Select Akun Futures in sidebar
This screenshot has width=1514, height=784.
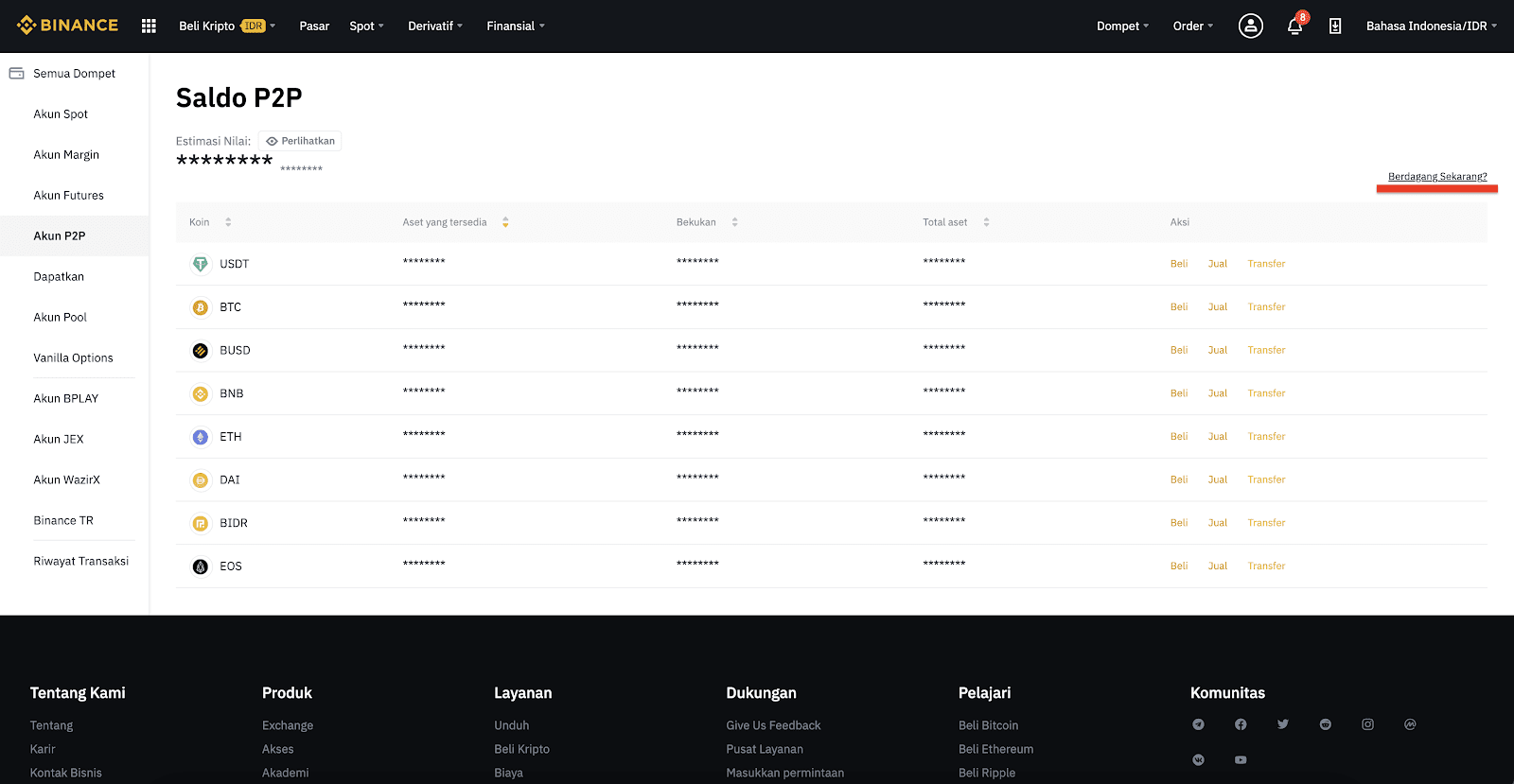coord(69,195)
